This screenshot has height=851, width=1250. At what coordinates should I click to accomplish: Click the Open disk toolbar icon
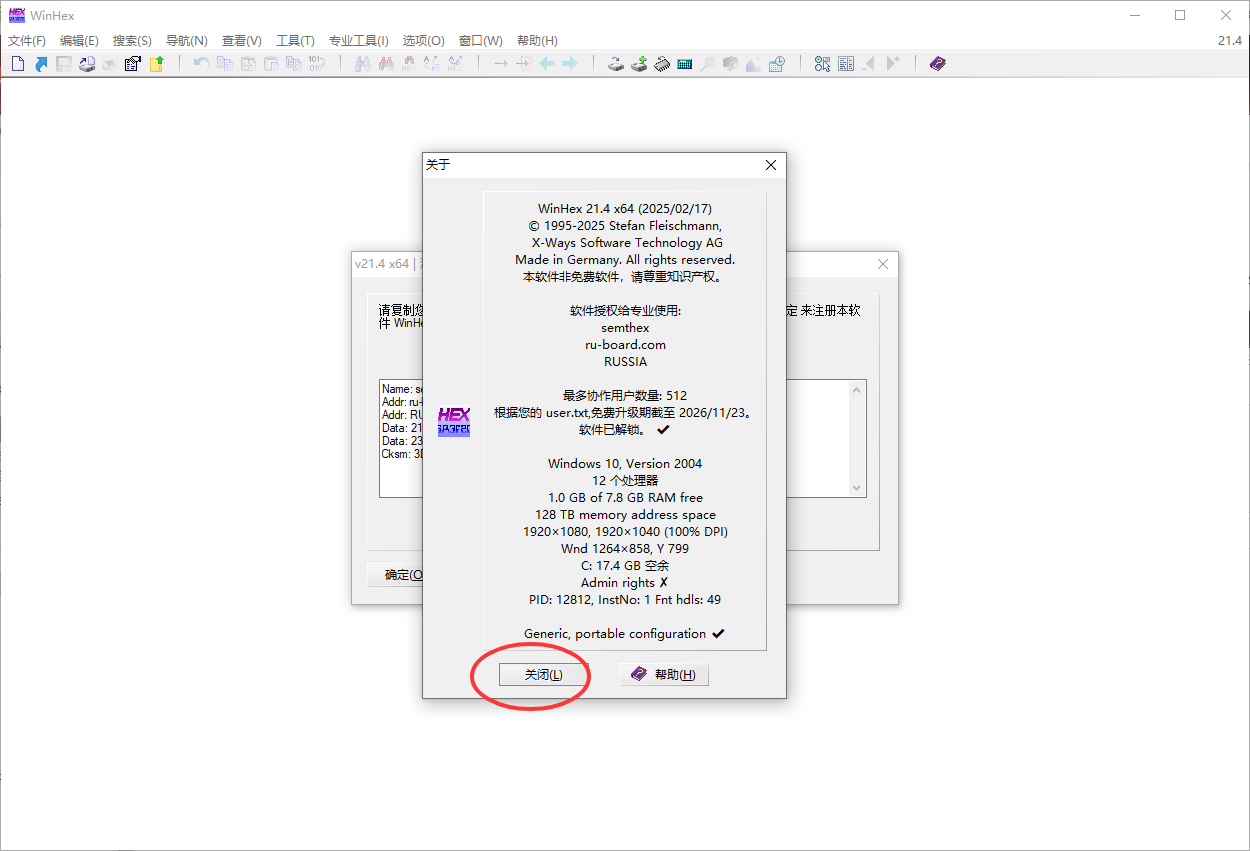point(615,63)
